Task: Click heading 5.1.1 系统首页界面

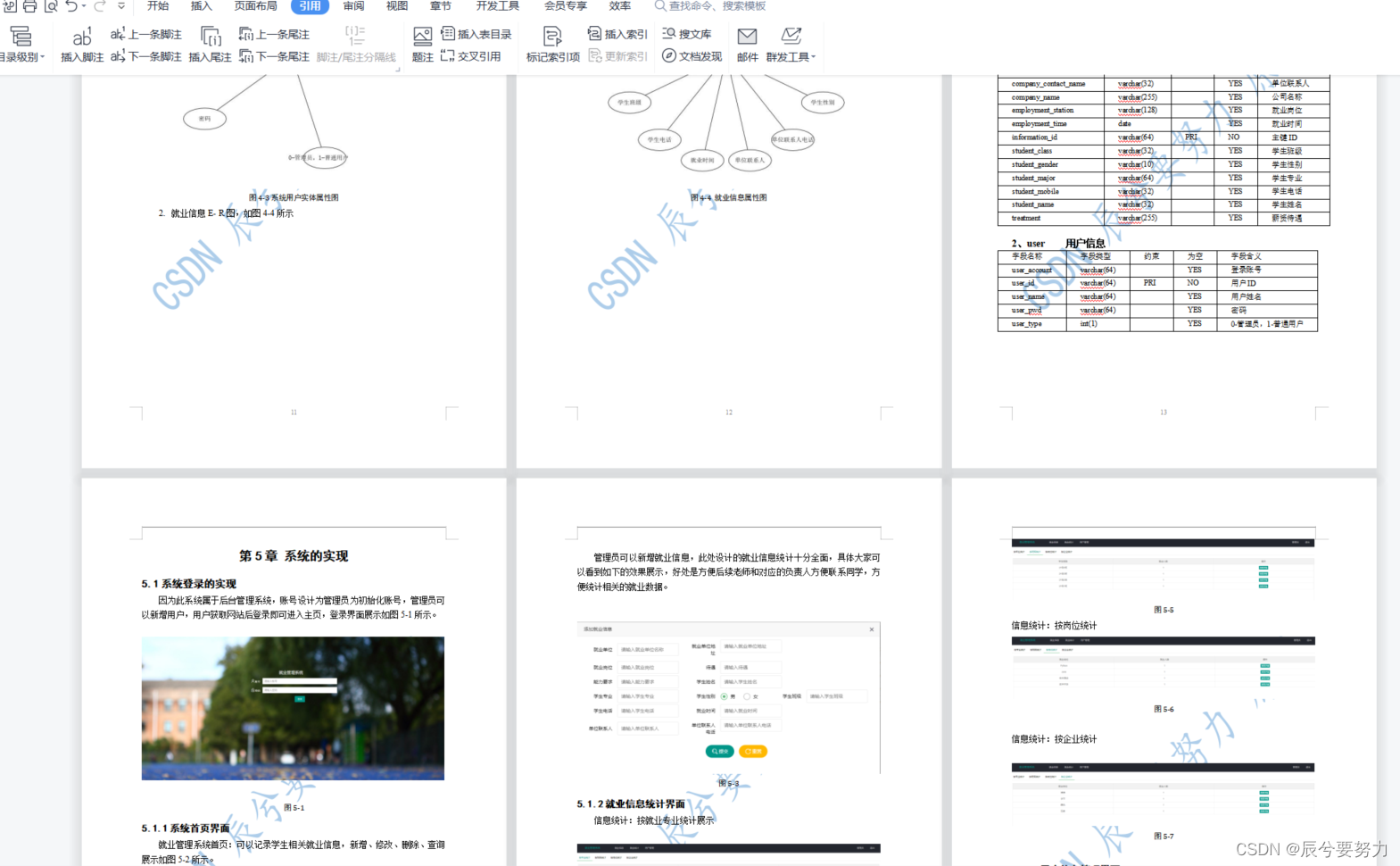Action: click(186, 829)
